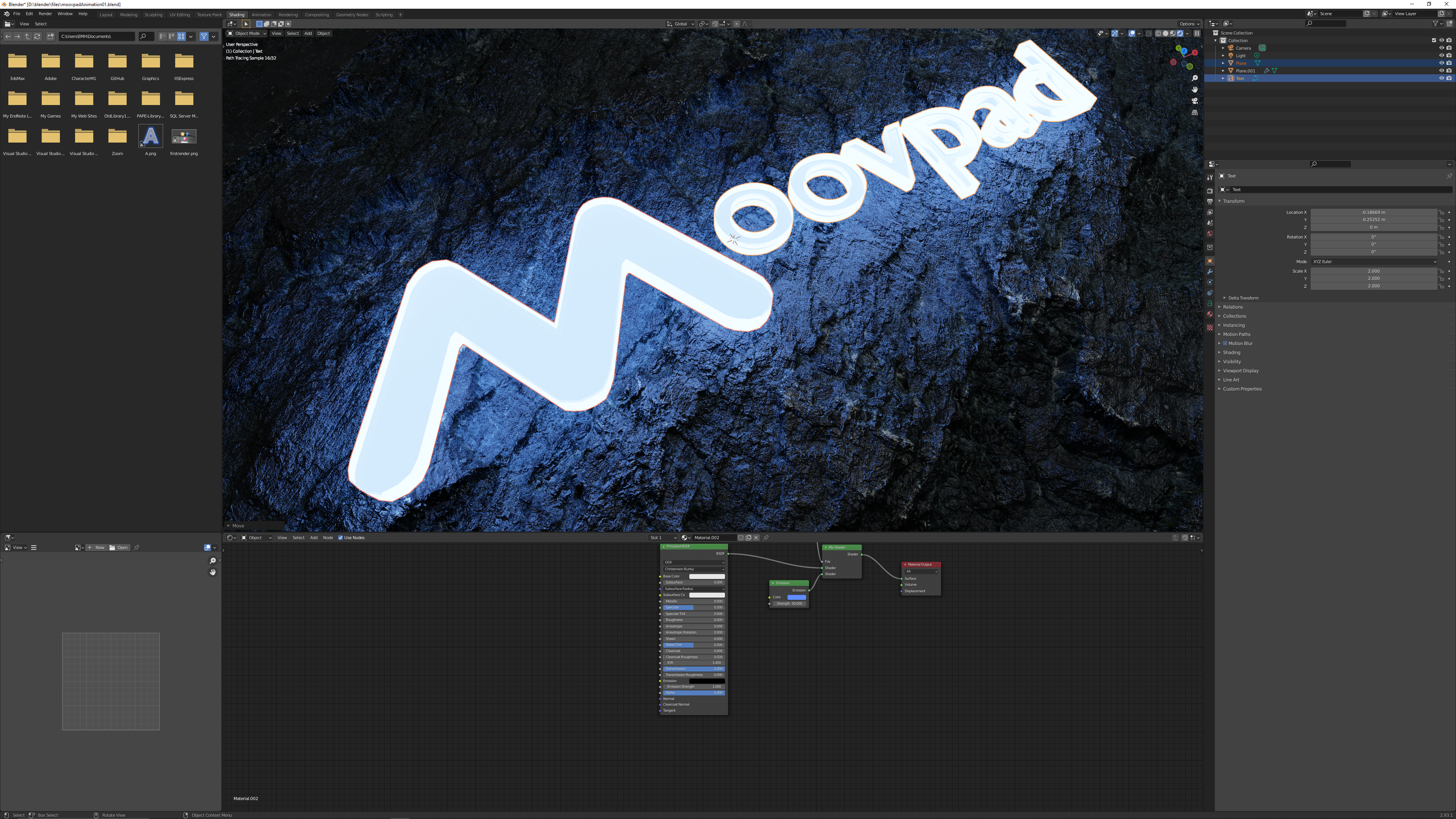The height and width of the screenshot is (819, 1456).
Task: Open the Physics properties tab
Action: (x=1210, y=282)
